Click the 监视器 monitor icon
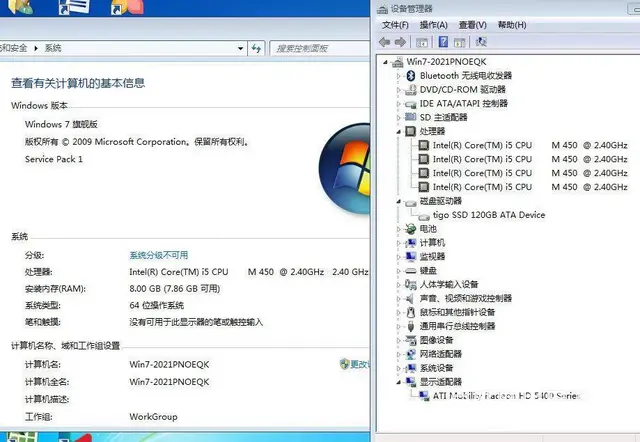 411,256
